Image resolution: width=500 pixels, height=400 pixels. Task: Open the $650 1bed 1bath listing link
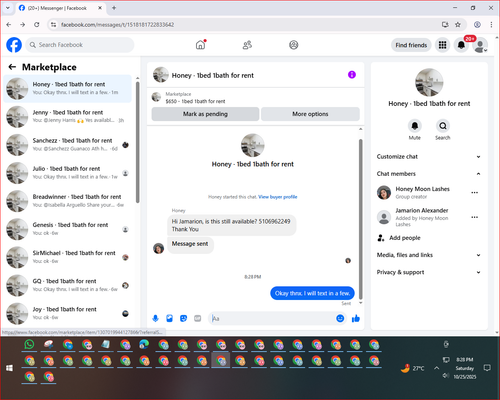195,101
